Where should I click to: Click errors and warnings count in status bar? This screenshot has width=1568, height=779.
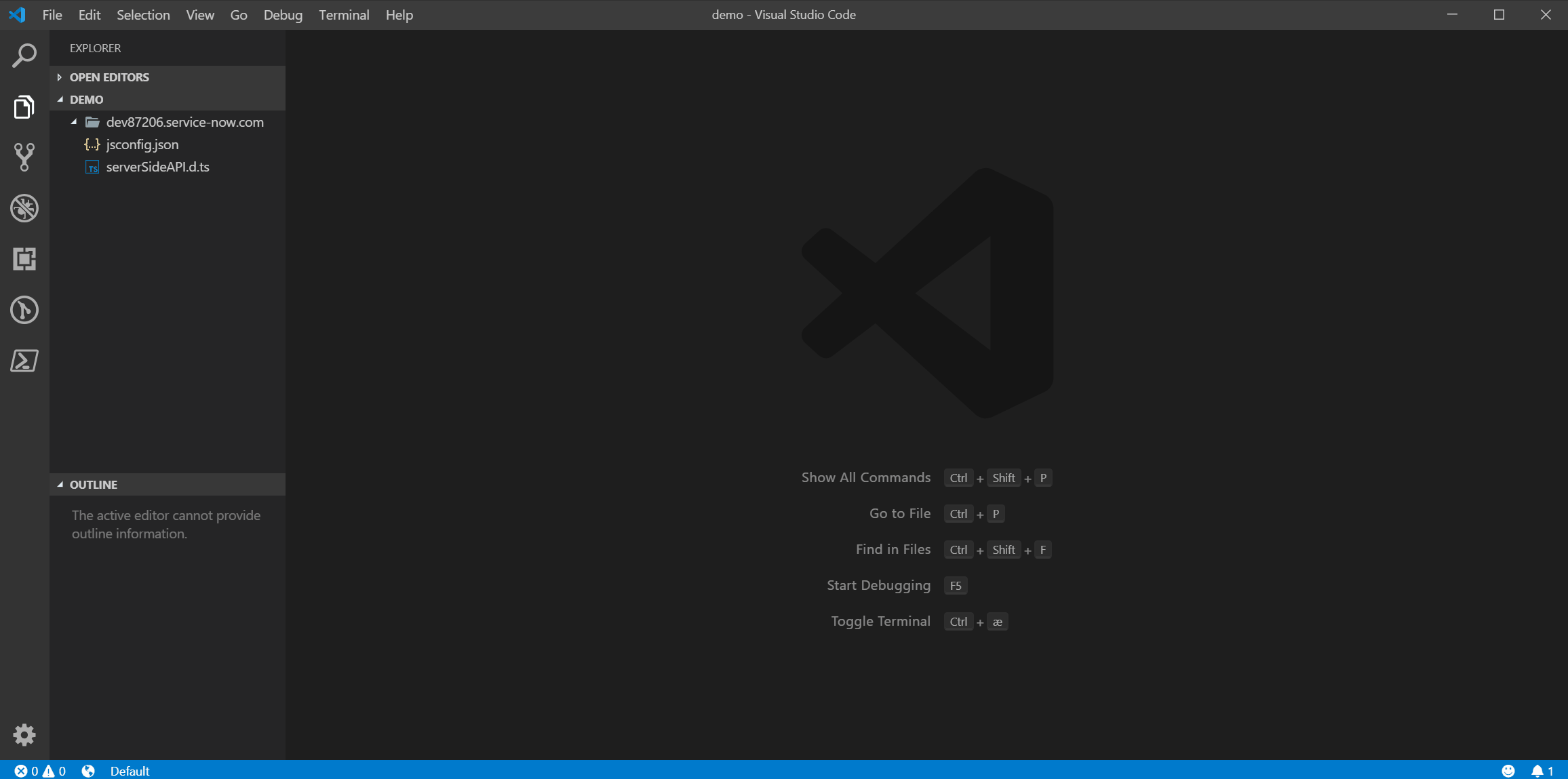click(40, 771)
